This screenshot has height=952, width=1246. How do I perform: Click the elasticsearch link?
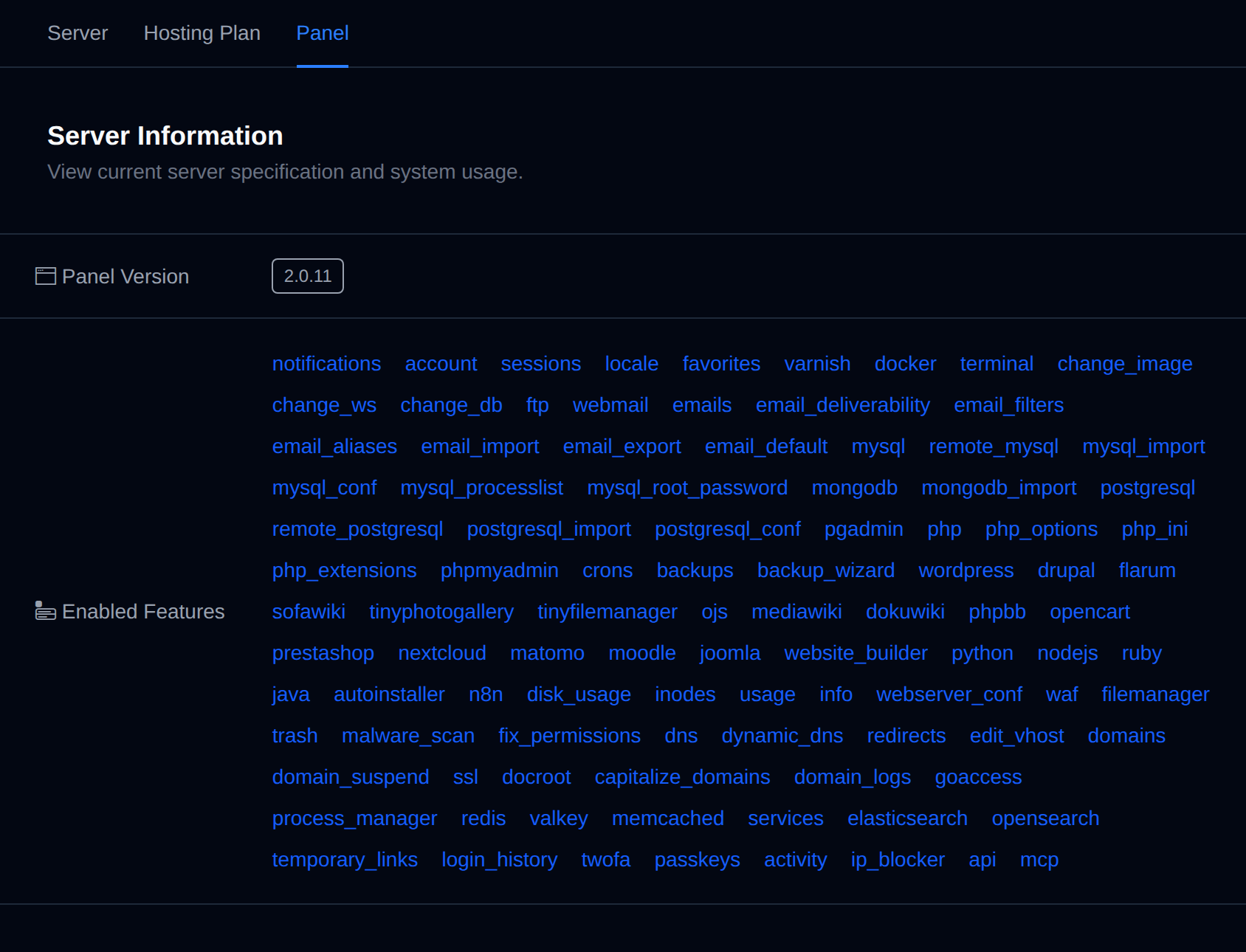908,818
